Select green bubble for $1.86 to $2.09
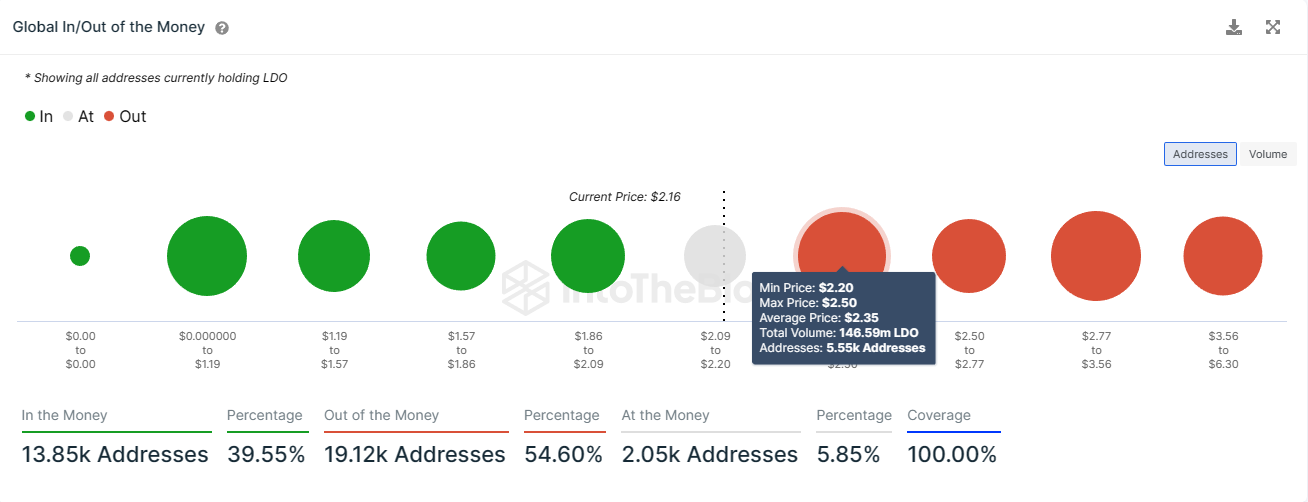 [x=588, y=256]
